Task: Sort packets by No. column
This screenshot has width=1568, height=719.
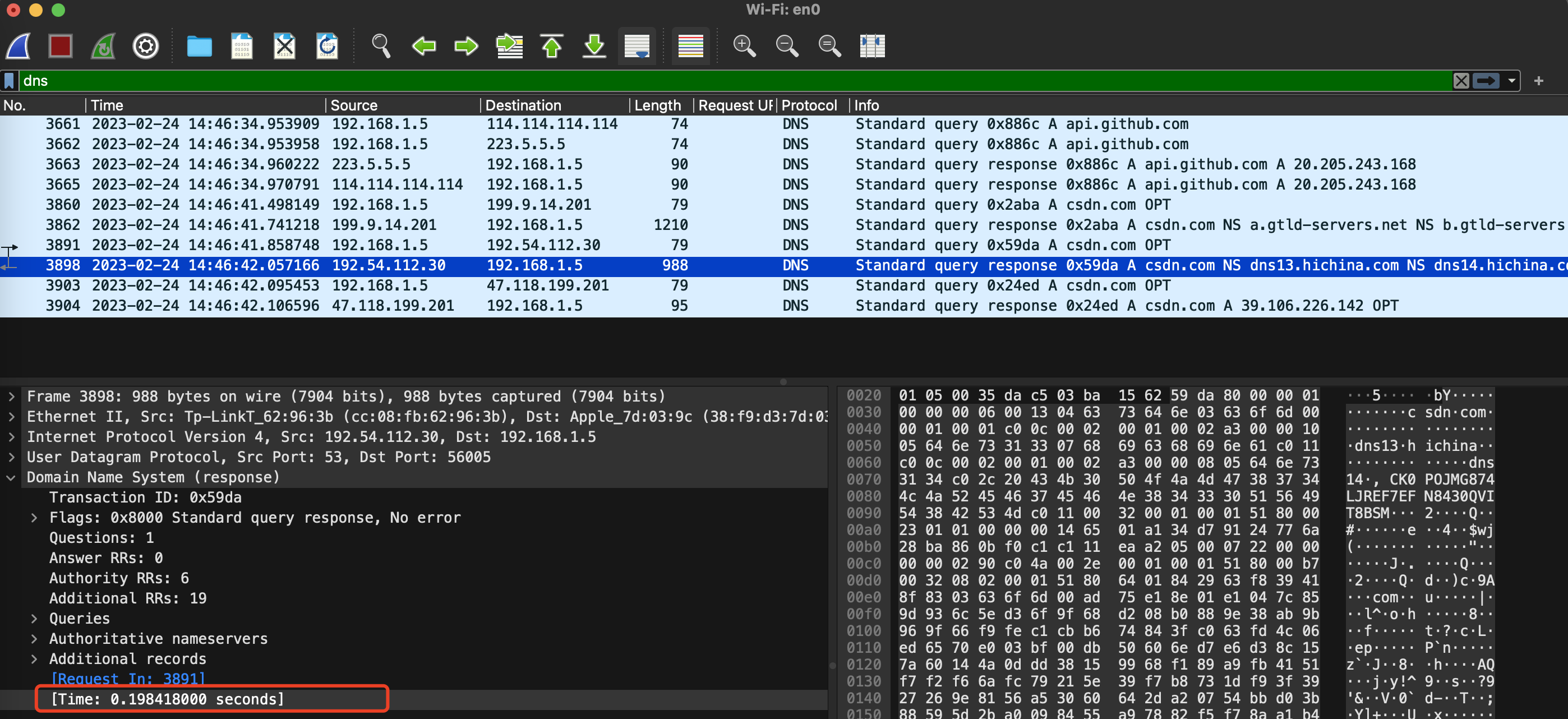Action: point(41,105)
